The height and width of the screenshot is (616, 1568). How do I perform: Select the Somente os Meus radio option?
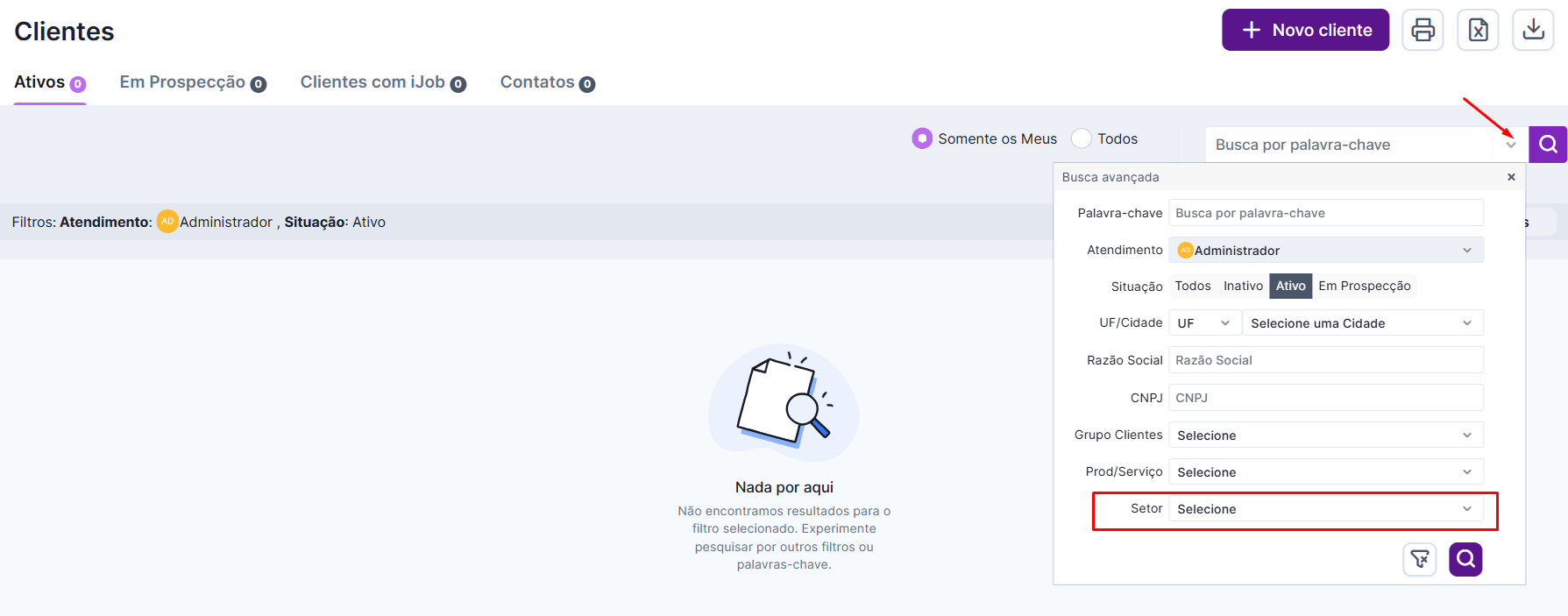click(922, 138)
